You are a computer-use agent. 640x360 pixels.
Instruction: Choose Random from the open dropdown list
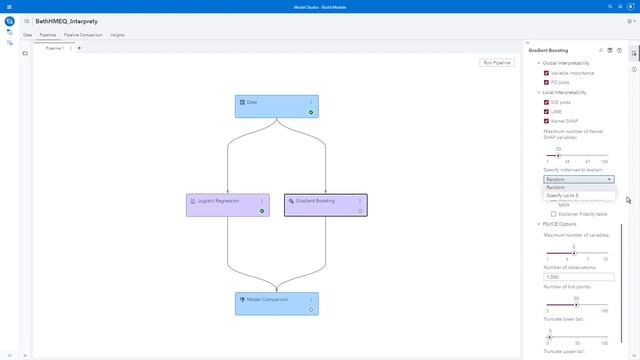tap(579, 187)
